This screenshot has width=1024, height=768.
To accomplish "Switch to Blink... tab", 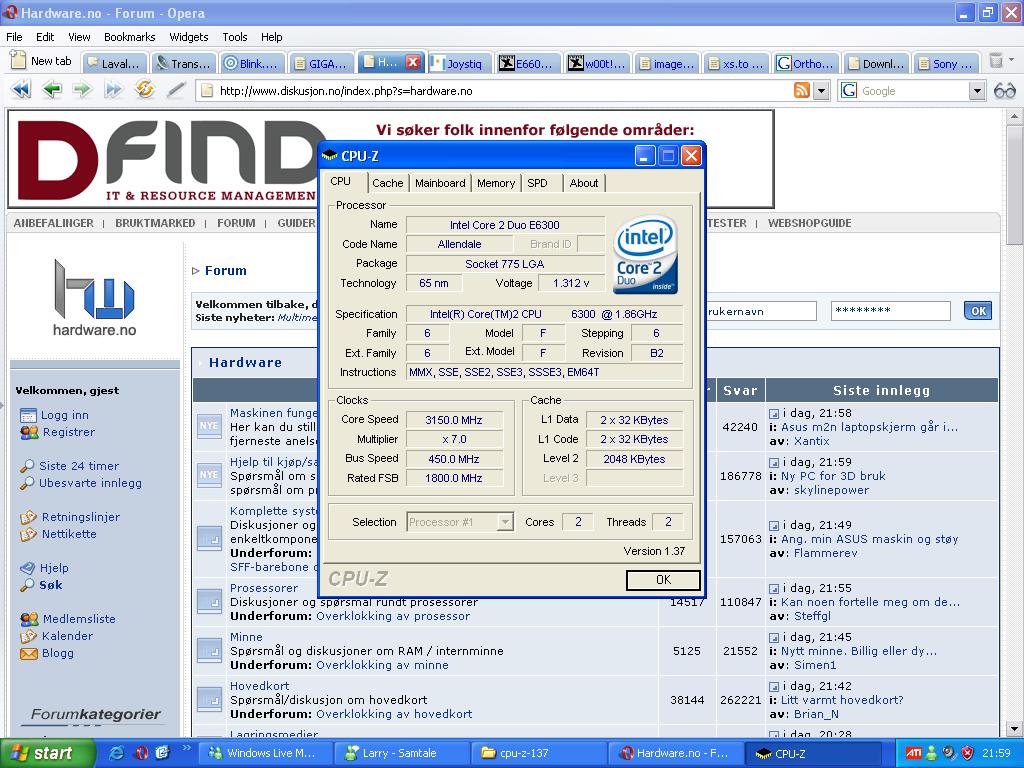I will coord(253,63).
